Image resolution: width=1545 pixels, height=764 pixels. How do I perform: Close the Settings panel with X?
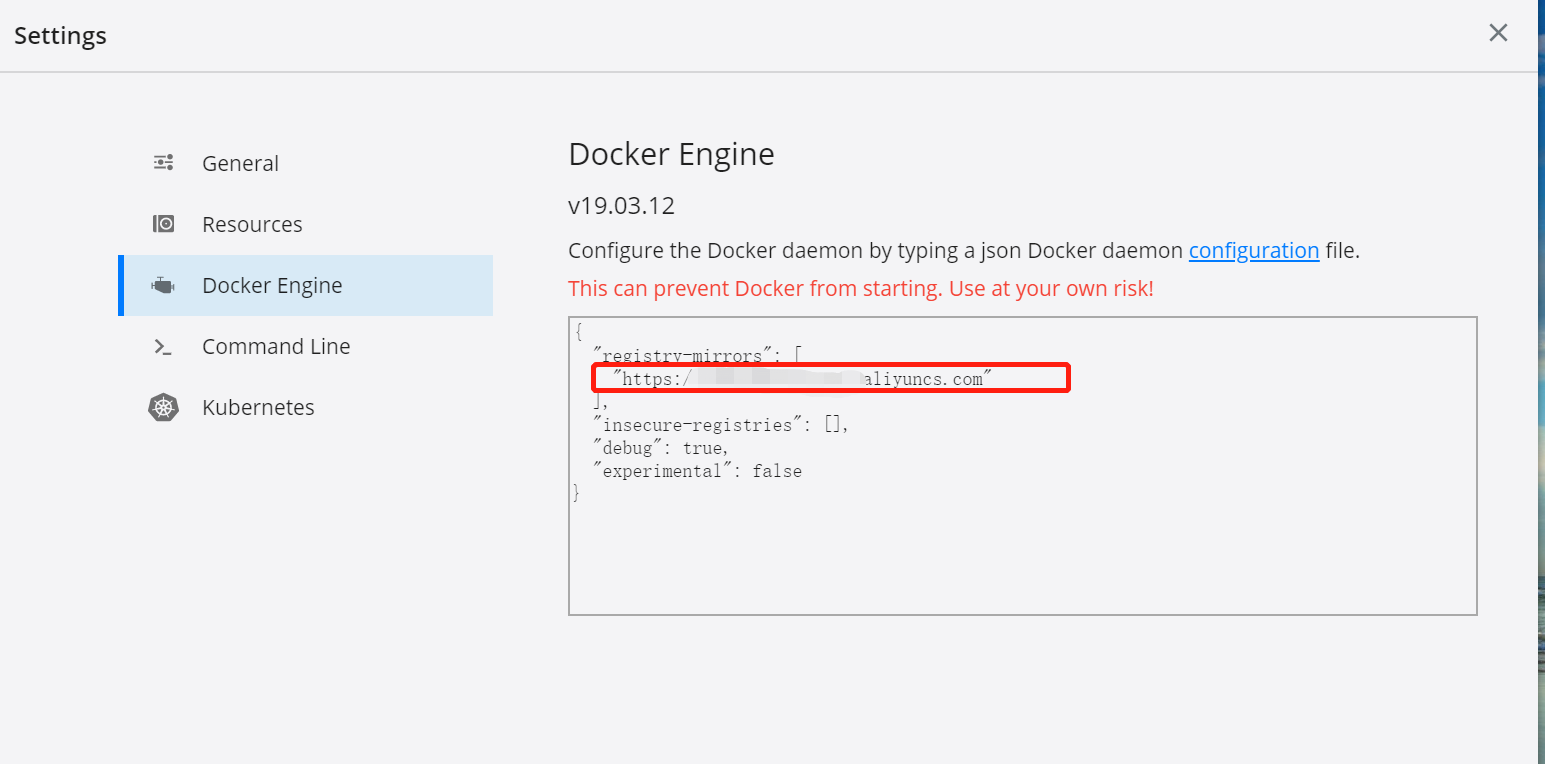pyautogui.click(x=1497, y=33)
